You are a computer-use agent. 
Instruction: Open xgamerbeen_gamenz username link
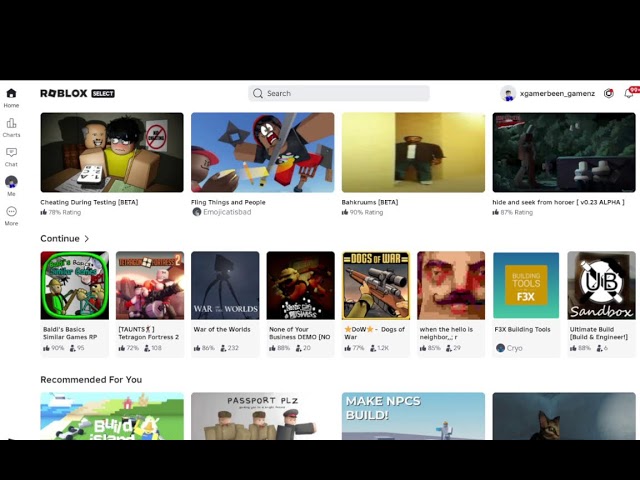click(x=557, y=93)
